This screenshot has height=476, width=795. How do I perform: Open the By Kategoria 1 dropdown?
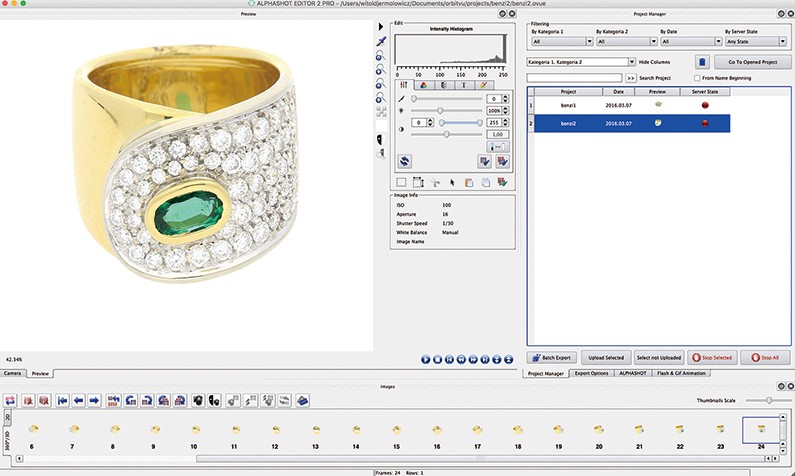[562, 42]
